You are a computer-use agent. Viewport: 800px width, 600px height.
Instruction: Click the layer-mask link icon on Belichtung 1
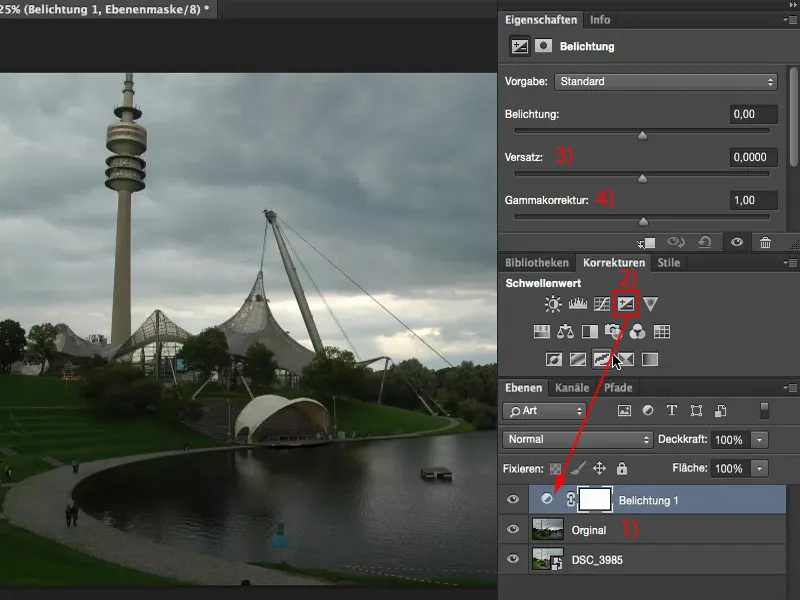[x=570, y=500]
